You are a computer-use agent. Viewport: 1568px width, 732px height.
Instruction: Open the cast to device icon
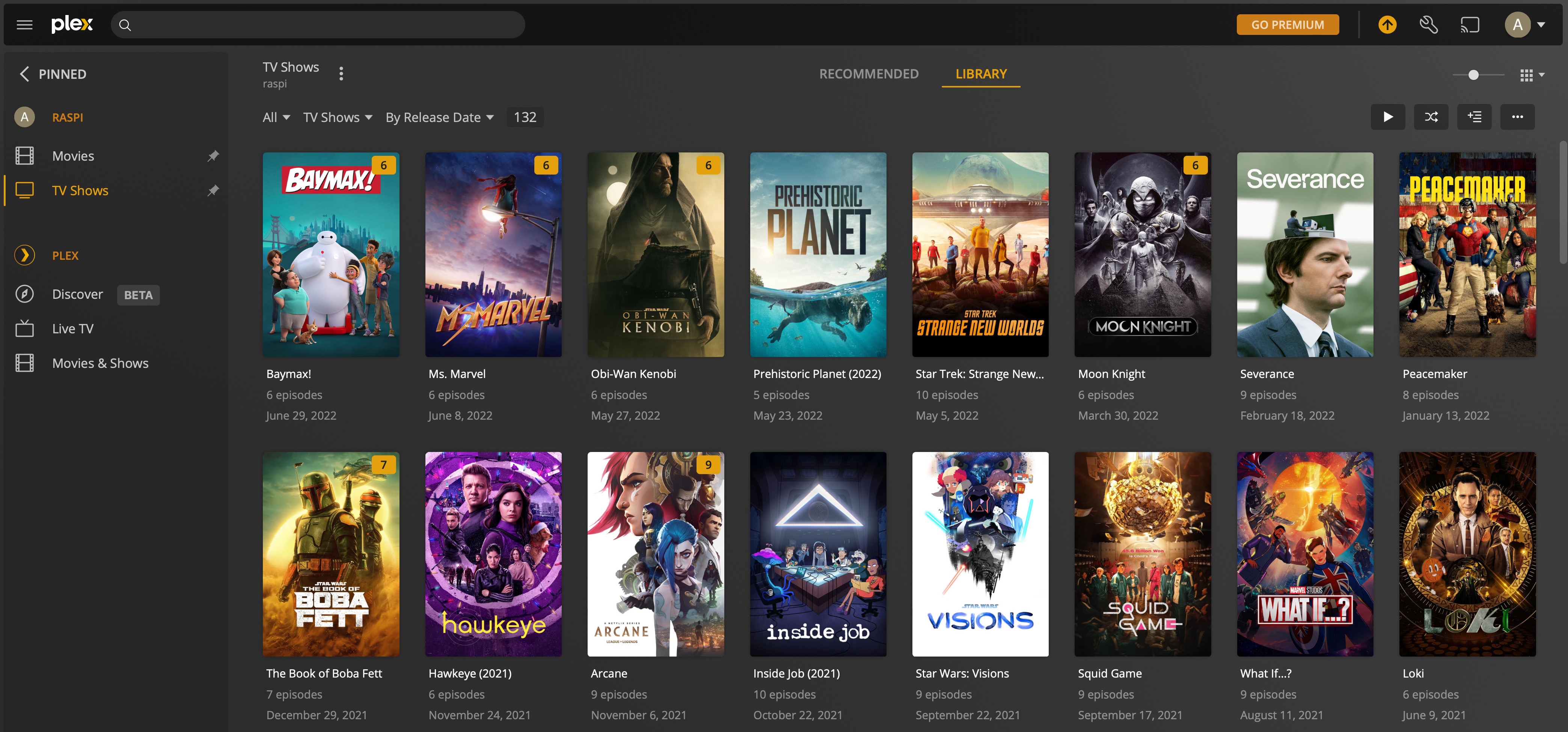(1469, 25)
